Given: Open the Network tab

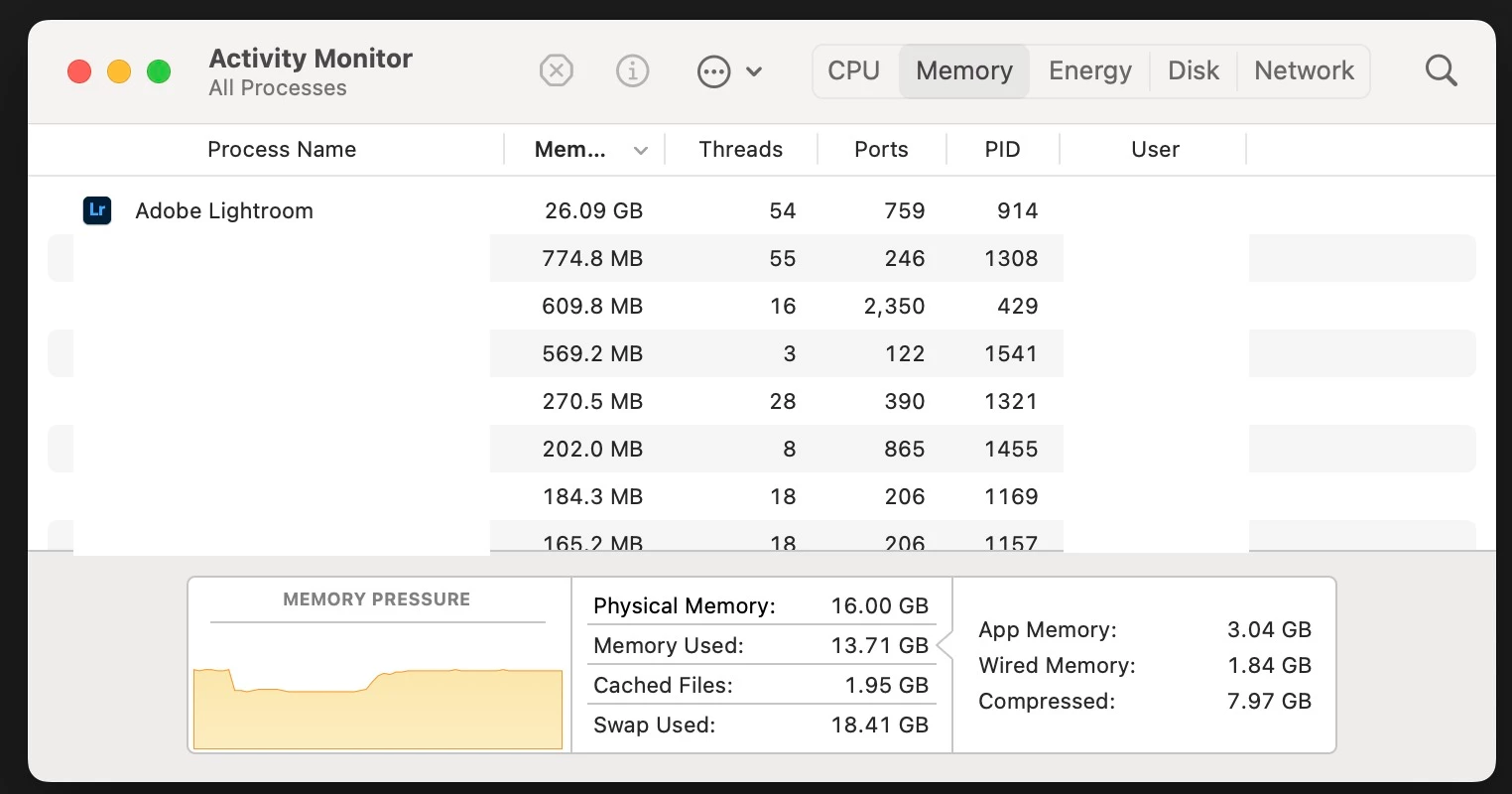Looking at the screenshot, I should pyautogui.click(x=1304, y=71).
